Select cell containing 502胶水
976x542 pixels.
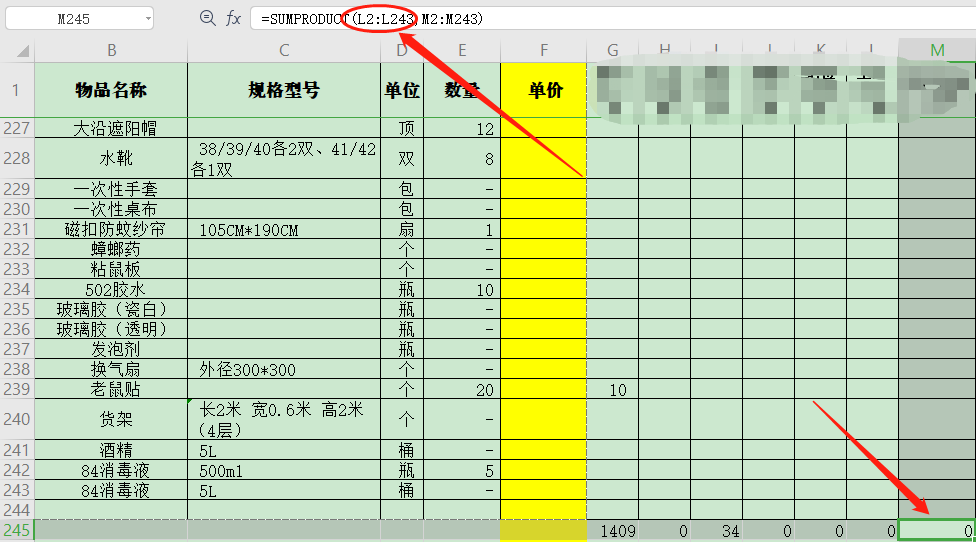(111, 289)
